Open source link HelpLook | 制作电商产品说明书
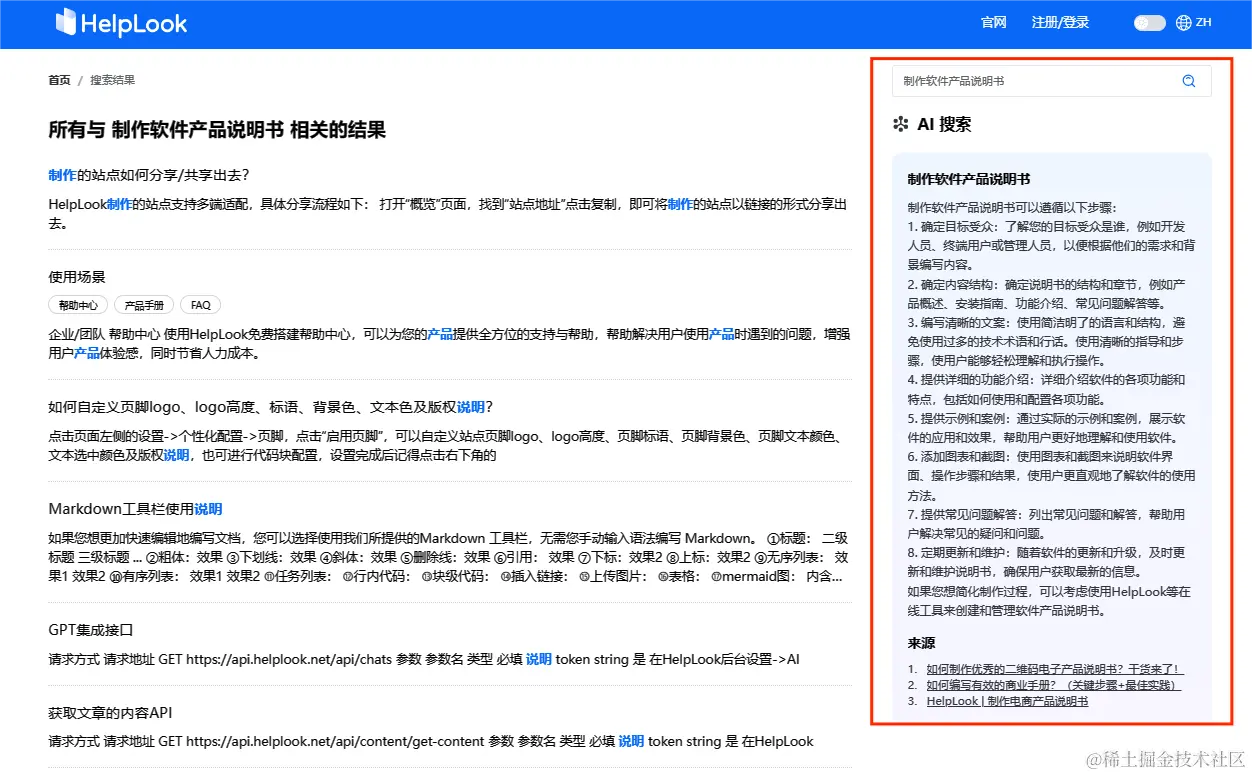Image resolution: width=1252 pixels, height=776 pixels. [1007, 701]
